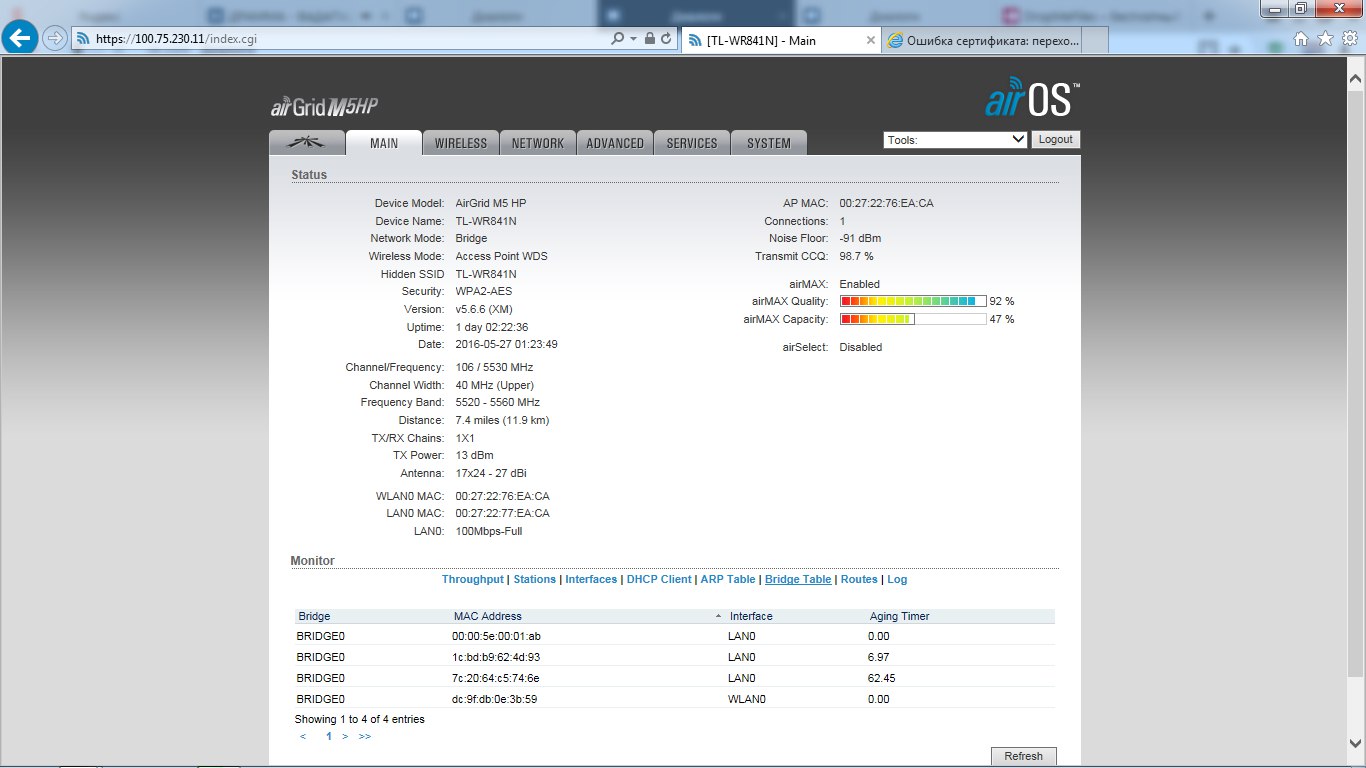Image resolution: width=1366 pixels, height=768 pixels.
Task: Open the Favorites star icon
Action: tap(1325, 38)
